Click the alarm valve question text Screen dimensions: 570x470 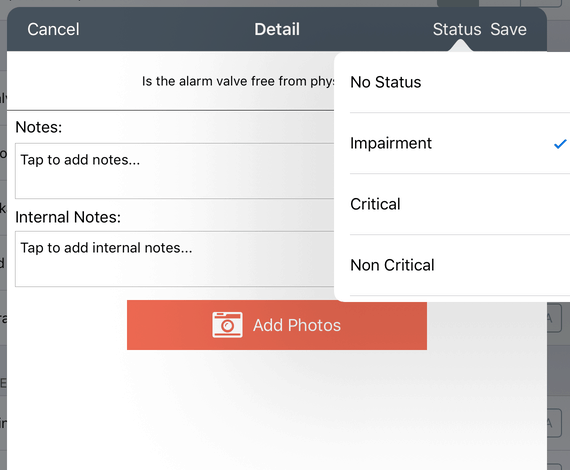[238, 81]
